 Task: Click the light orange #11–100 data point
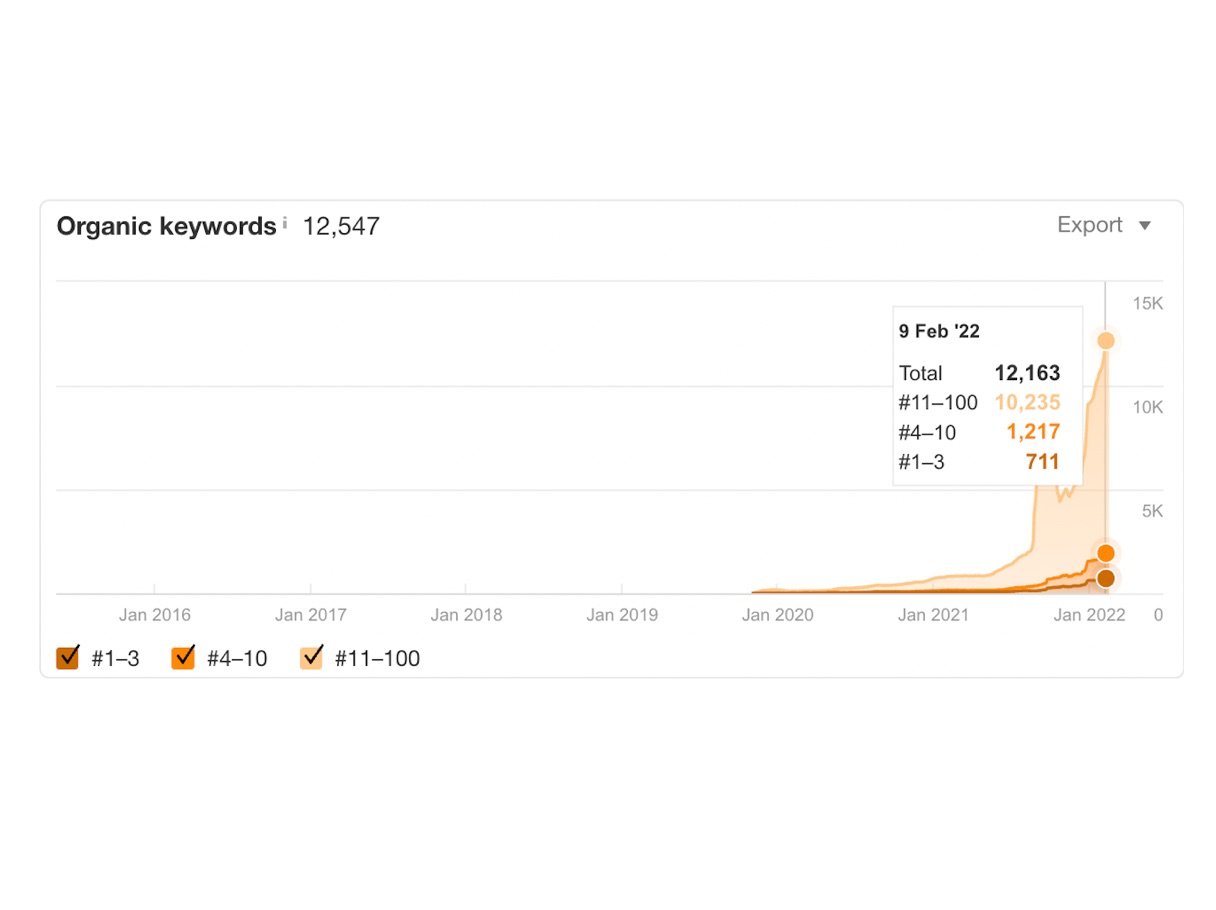pos(1106,341)
